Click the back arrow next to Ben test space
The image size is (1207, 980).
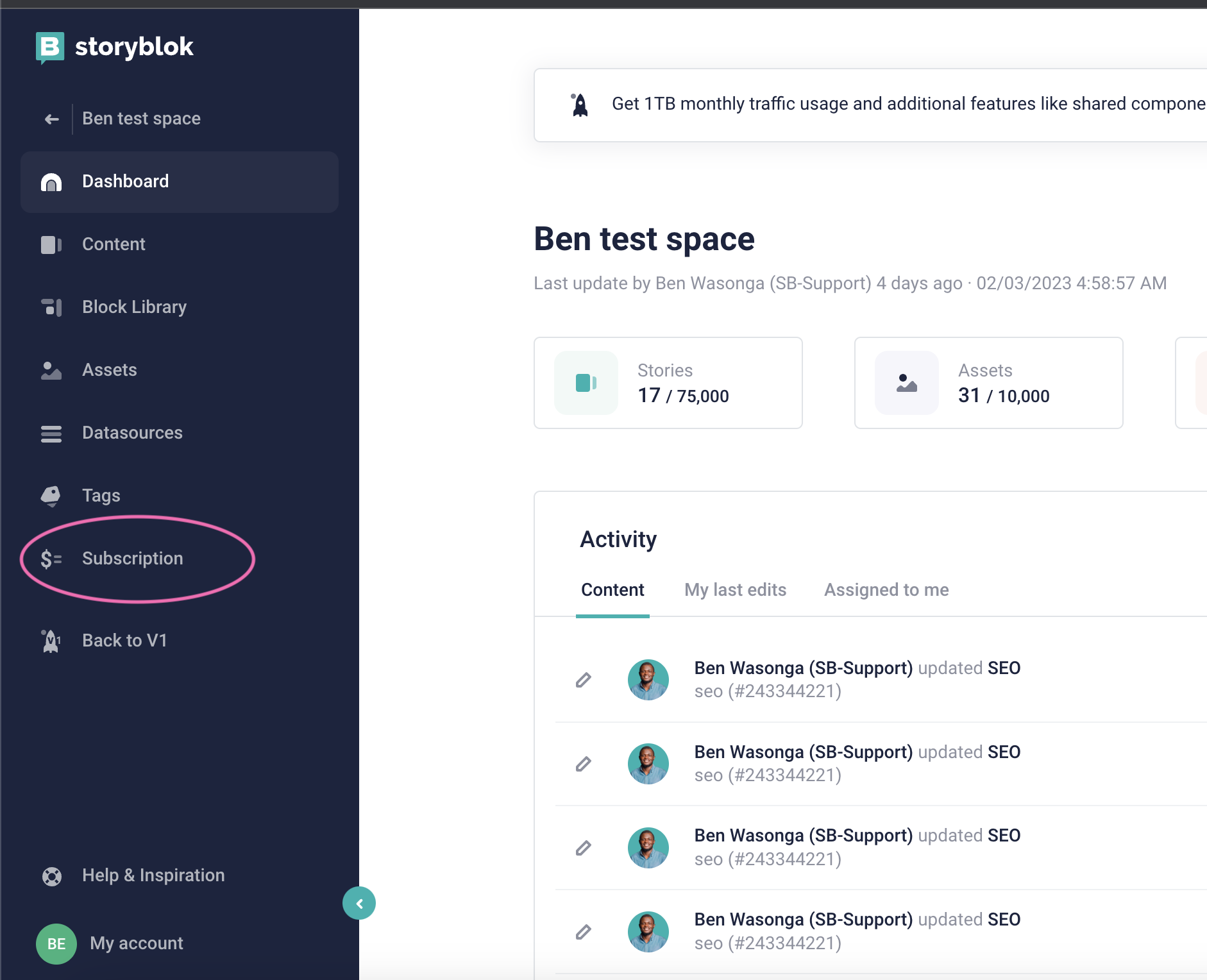[52, 119]
